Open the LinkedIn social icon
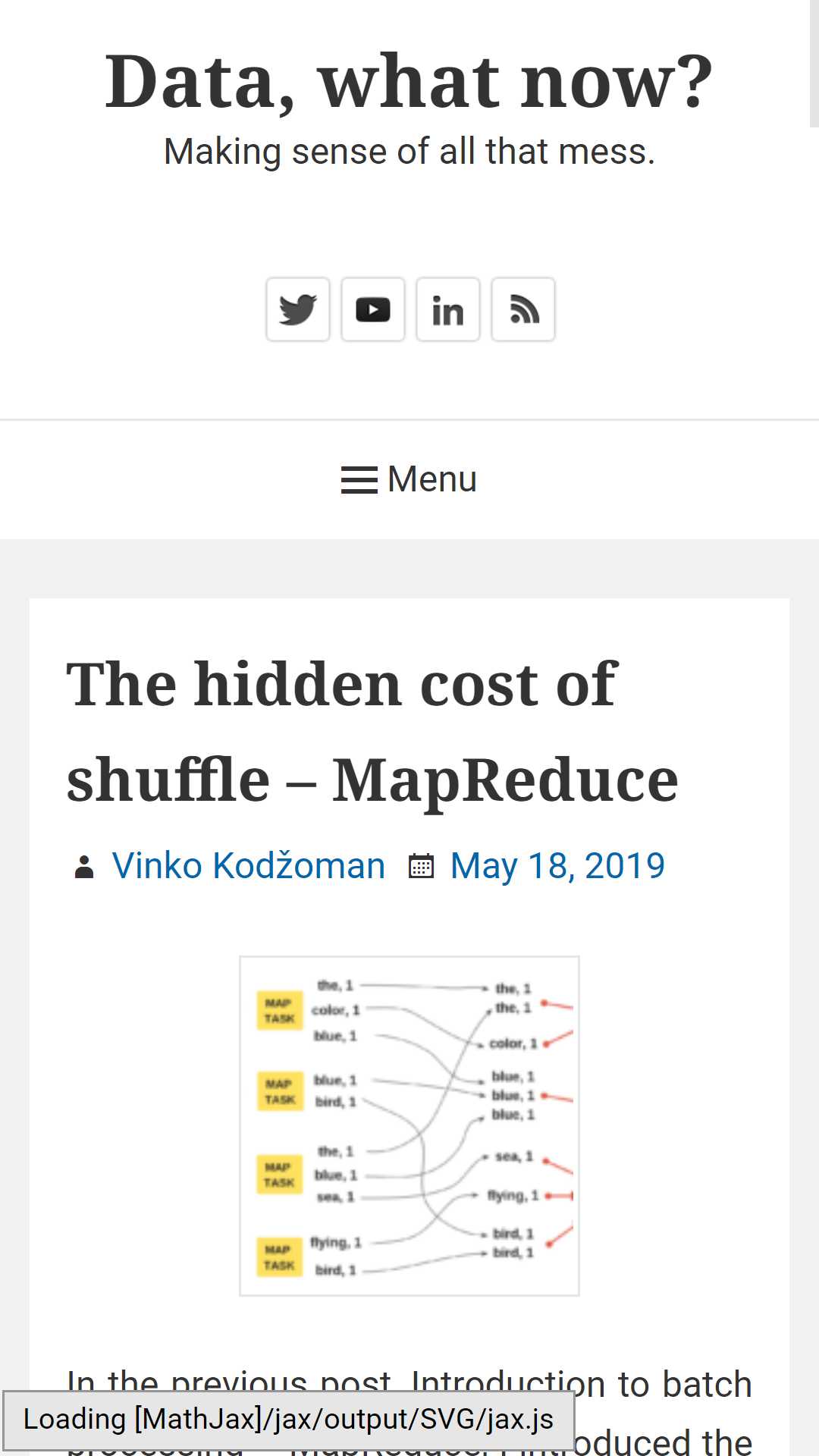The height and width of the screenshot is (1456, 819). click(x=447, y=309)
